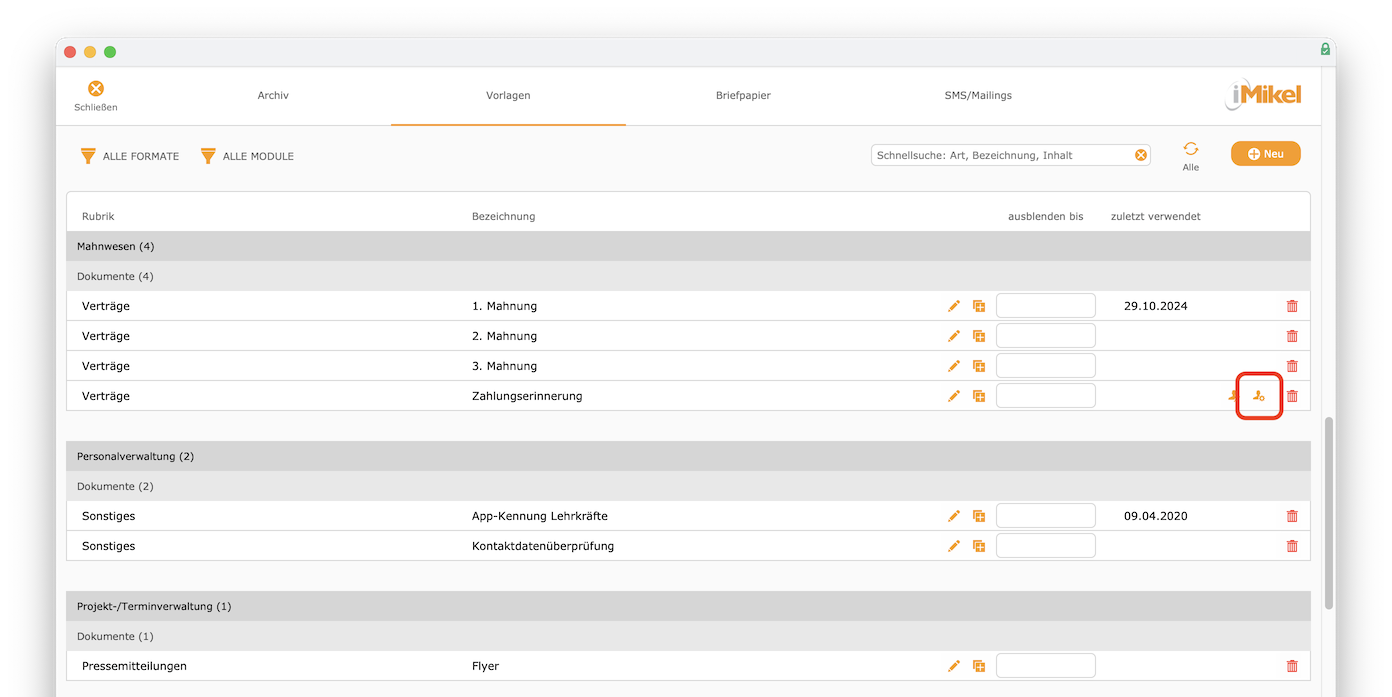Switch to the Vorlagen tab
The width and height of the screenshot is (1392, 697).
[x=508, y=95]
